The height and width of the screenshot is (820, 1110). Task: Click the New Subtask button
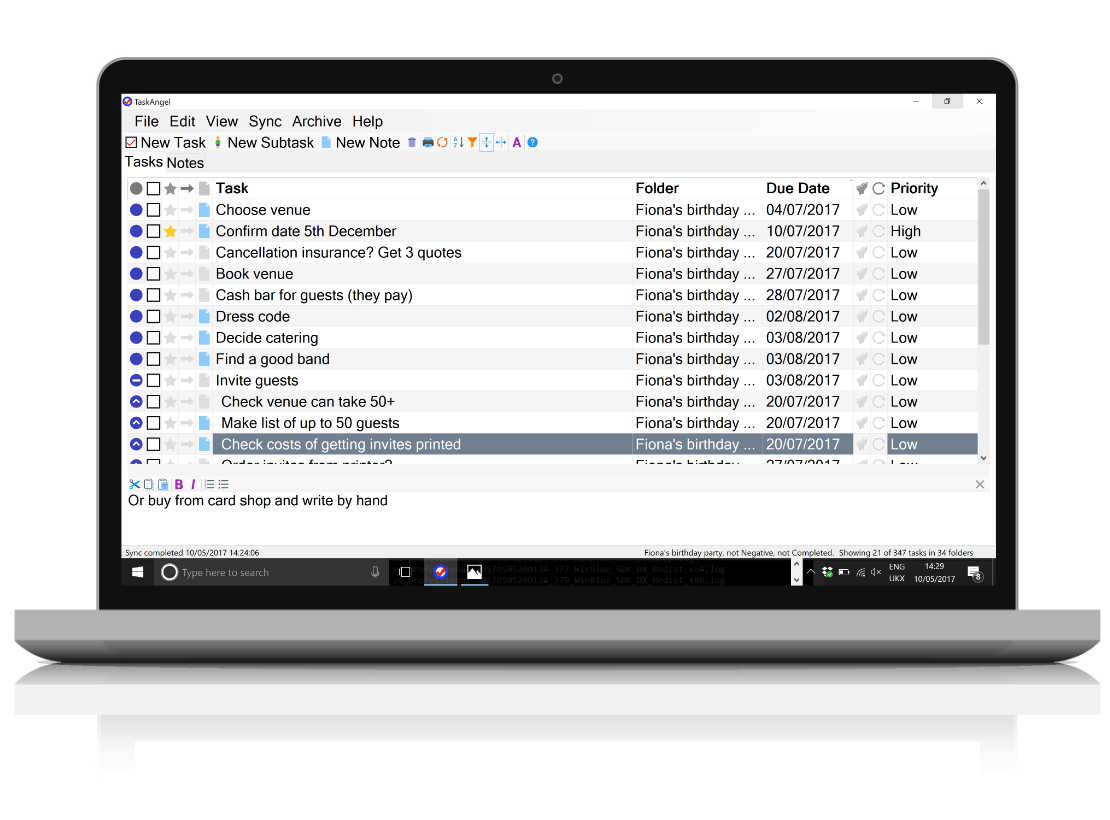[264, 143]
